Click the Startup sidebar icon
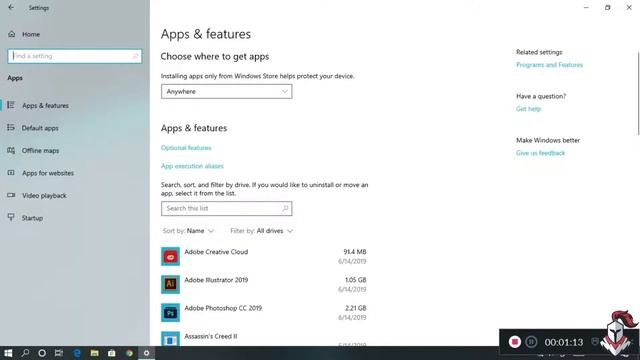 [x=11, y=217]
